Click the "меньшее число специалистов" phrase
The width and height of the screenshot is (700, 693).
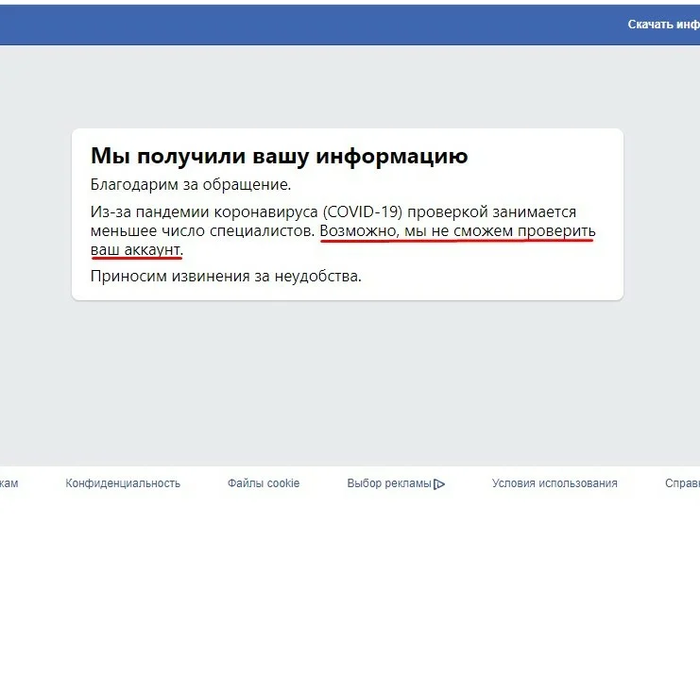tap(203, 231)
